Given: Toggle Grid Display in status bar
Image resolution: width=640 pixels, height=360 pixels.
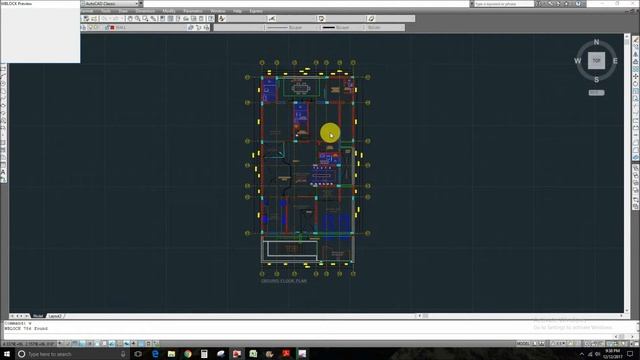Looking at the screenshot, I should pyautogui.click(x=75, y=343).
